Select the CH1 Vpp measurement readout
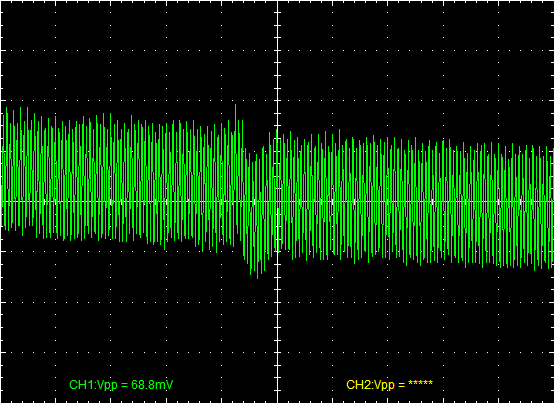The image size is (555, 404). pos(121,385)
